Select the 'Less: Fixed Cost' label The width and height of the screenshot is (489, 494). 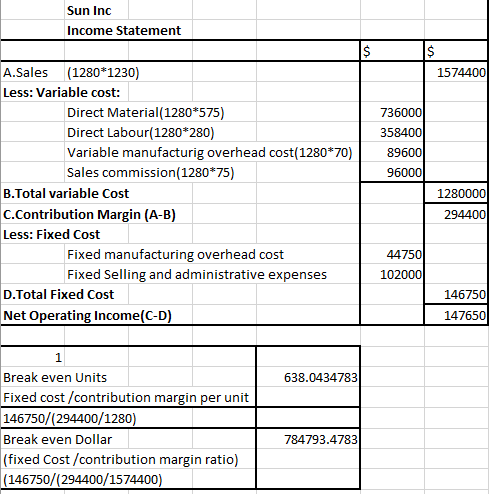pyautogui.click(x=51, y=235)
